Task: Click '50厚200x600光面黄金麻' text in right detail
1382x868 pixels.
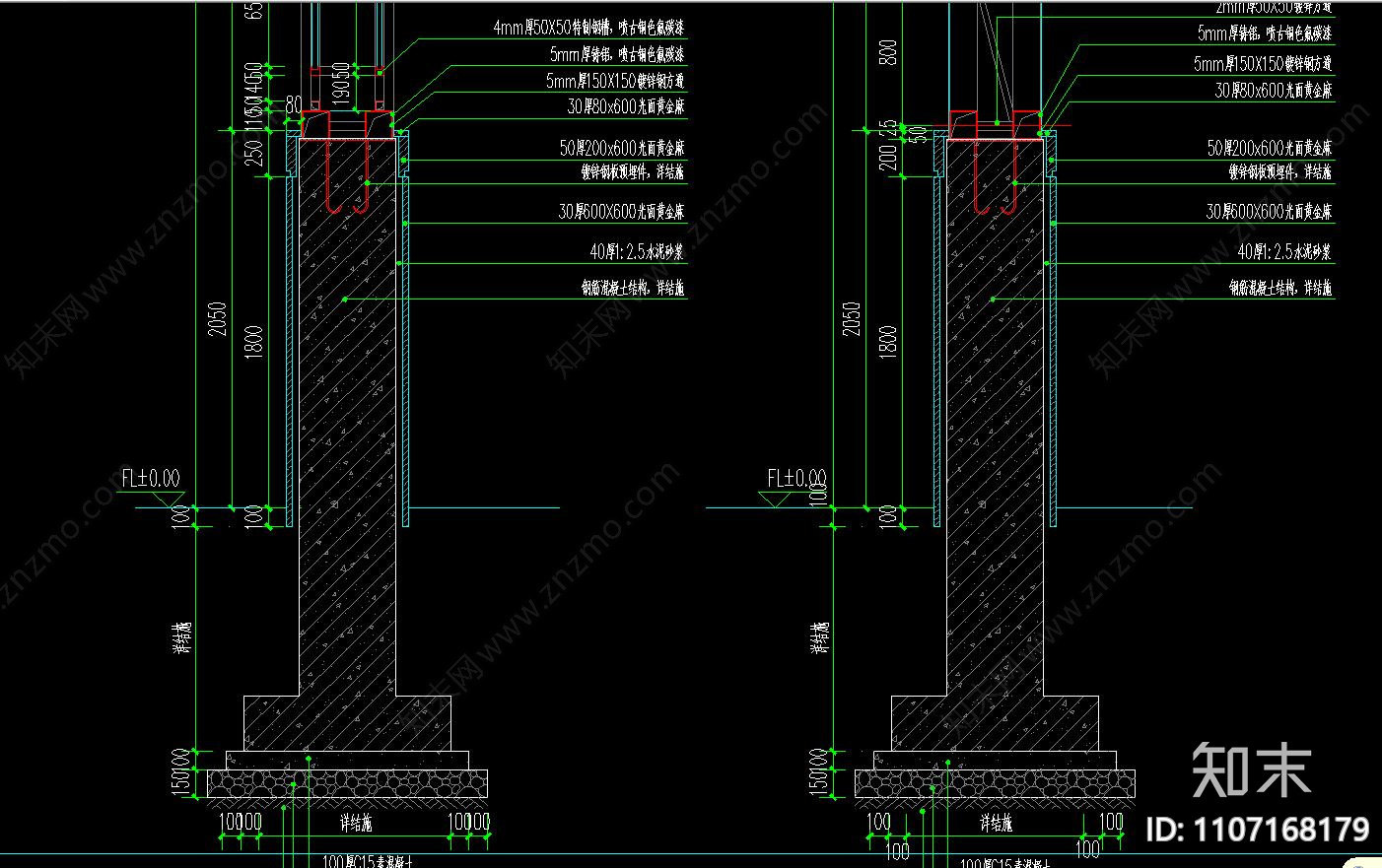Action: 1270,148
